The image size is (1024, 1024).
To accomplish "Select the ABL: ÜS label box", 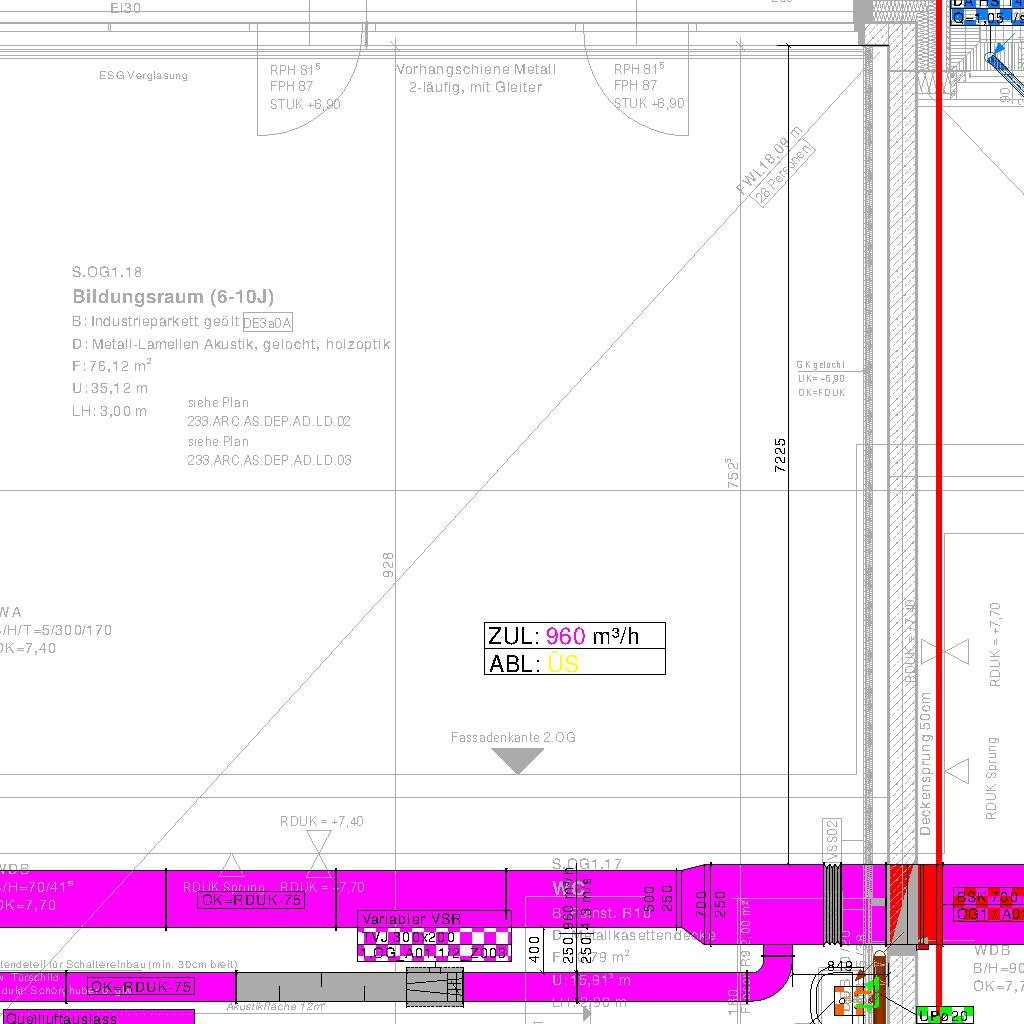I will (574, 662).
